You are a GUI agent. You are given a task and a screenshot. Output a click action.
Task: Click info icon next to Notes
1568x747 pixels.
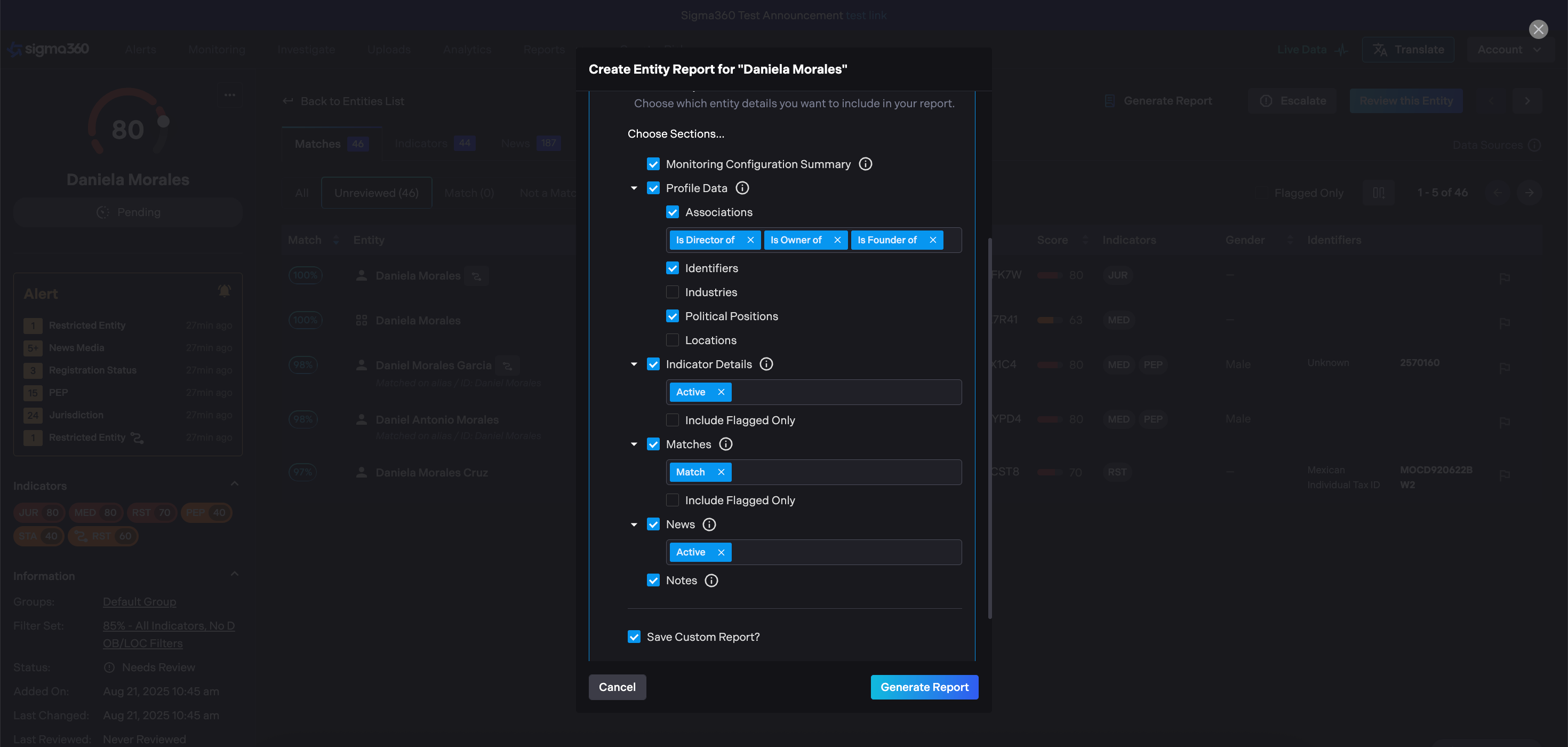point(711,580)
